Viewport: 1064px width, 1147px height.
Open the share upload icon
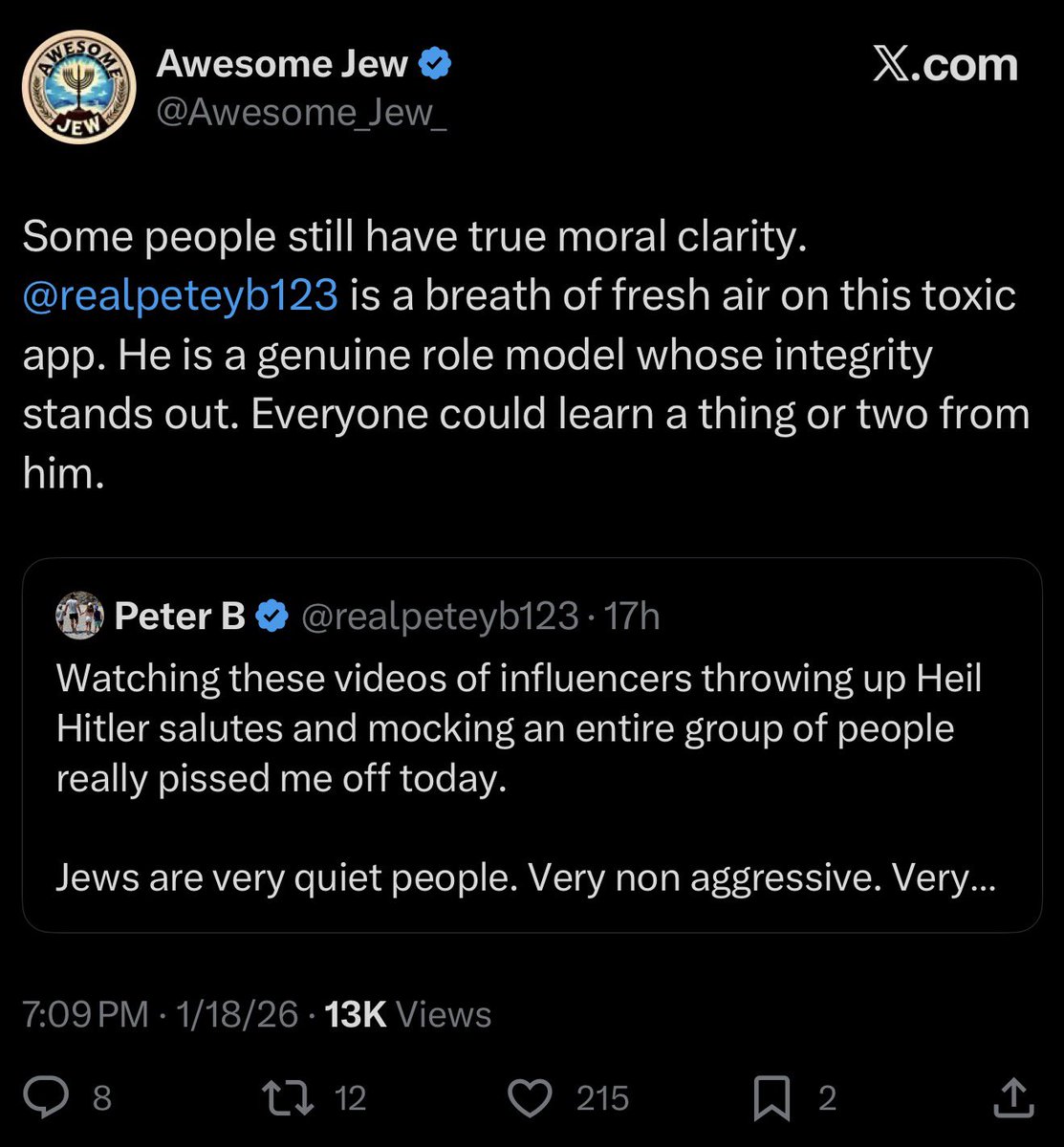1012,1097
